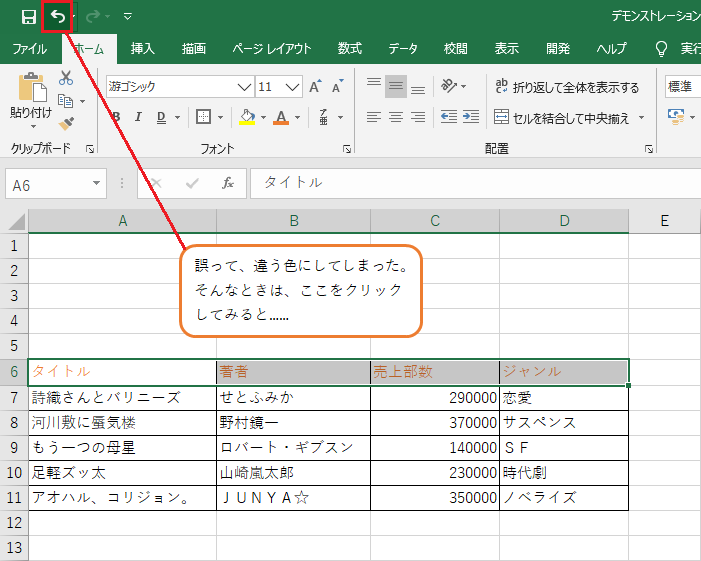The image size is (701, 561).
Task: Click the 貼り付け paste button
Action: coord(31,100)
